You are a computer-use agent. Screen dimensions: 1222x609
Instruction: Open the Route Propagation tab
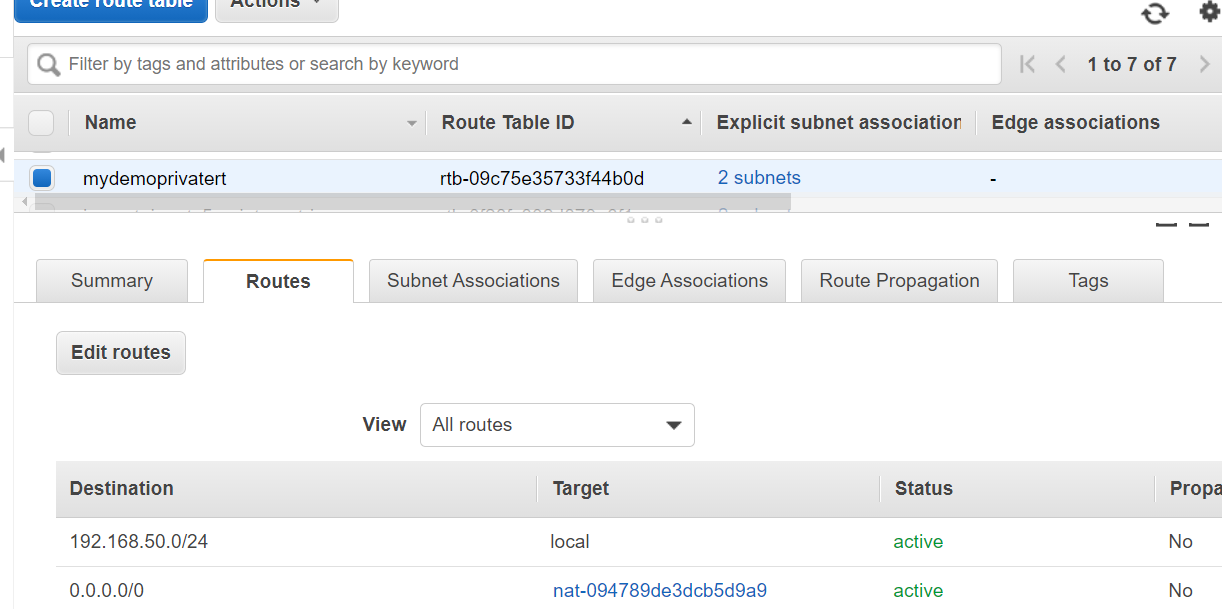[899, 281]
